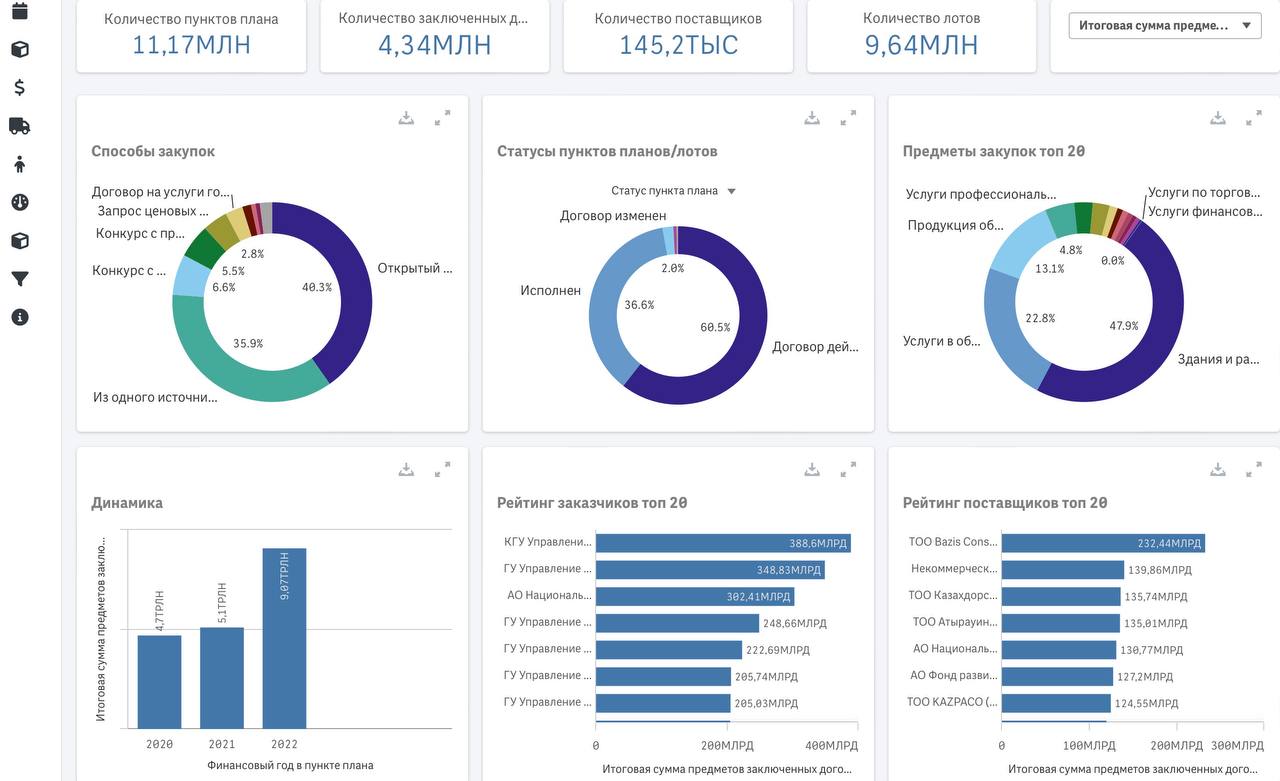
Task: Download the Статусы пунктов планов/лотов chart
Action: tap(812, 118)
